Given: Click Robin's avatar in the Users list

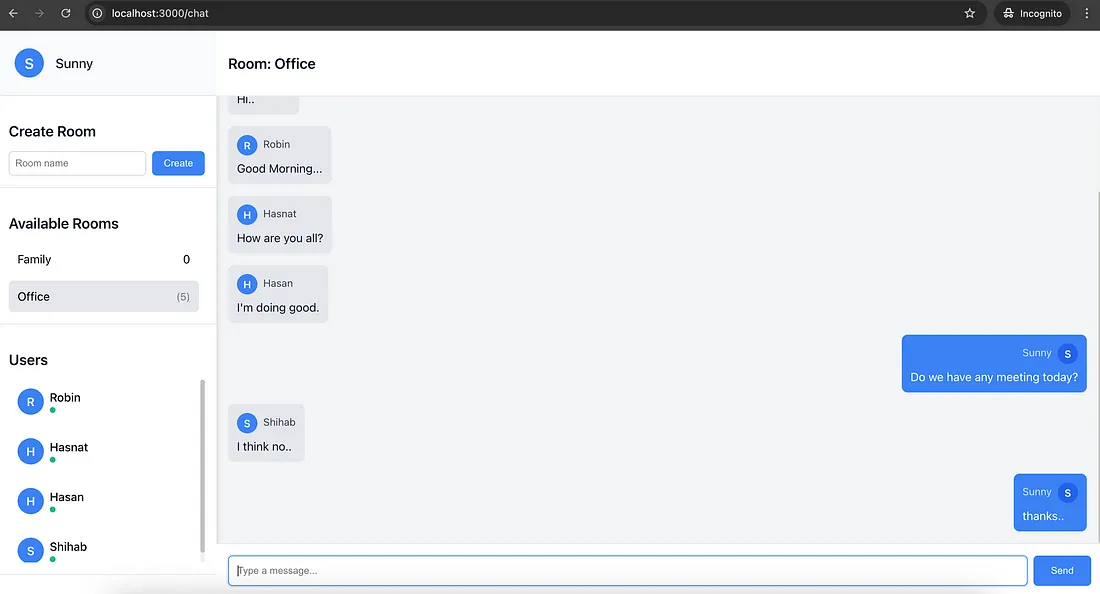Looking at the screenshot, I should pyautogui.click(x=31, y=402).
